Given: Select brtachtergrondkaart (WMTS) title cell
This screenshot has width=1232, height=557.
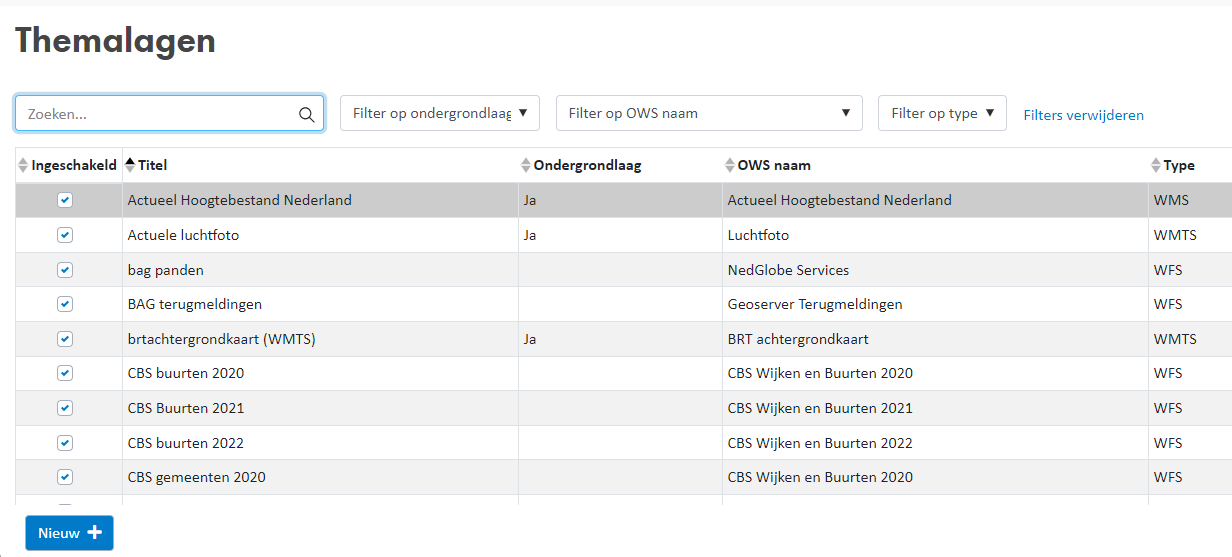Looking at the screenshot, I should 320,339.
